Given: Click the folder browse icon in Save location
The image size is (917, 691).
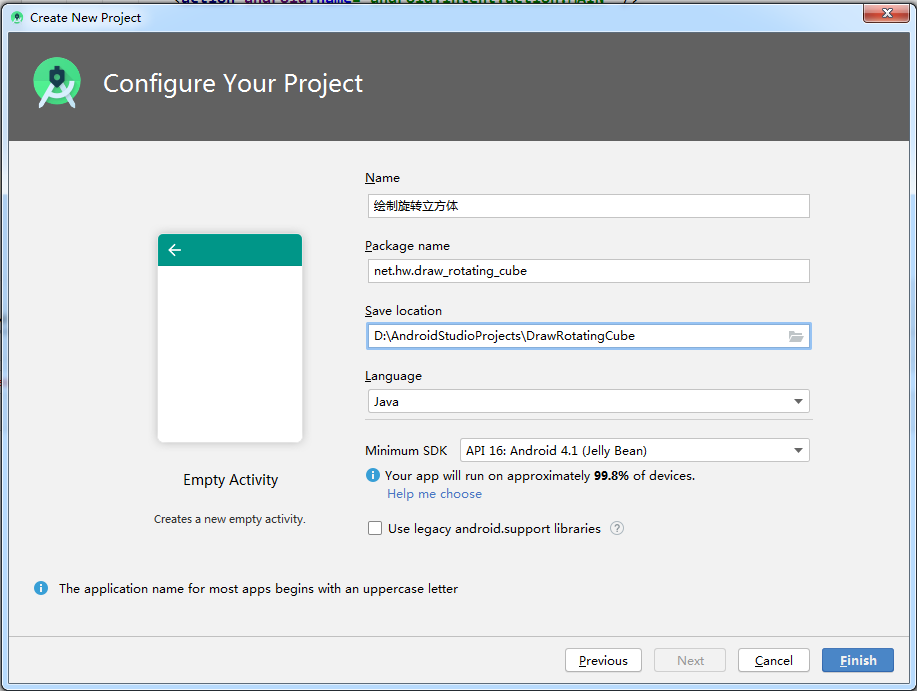Looking at the screenshot, I should tap(795, 336).
